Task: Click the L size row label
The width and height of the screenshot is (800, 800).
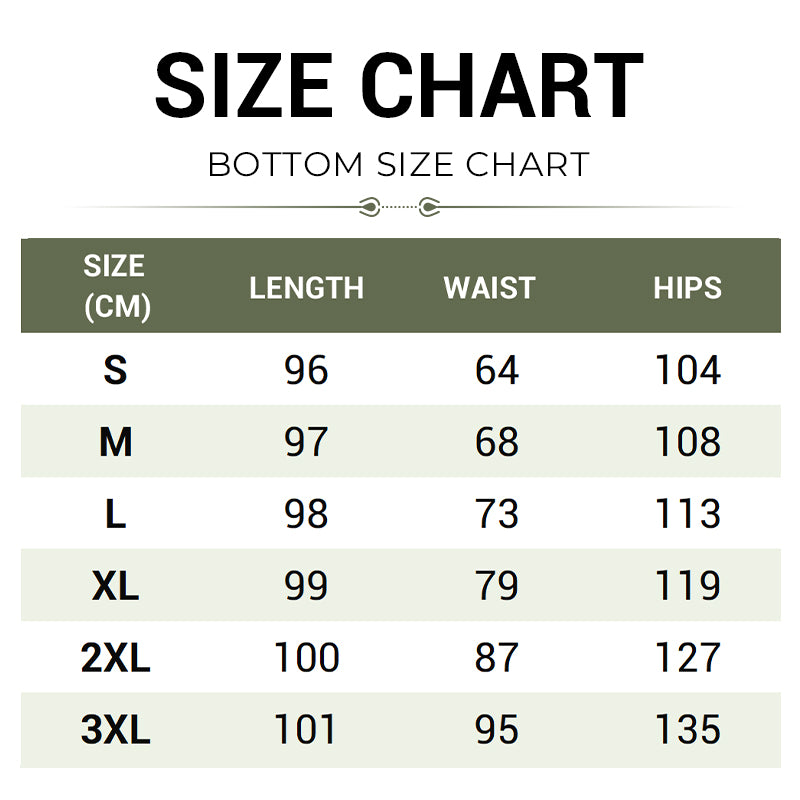Action: point(115,514)
